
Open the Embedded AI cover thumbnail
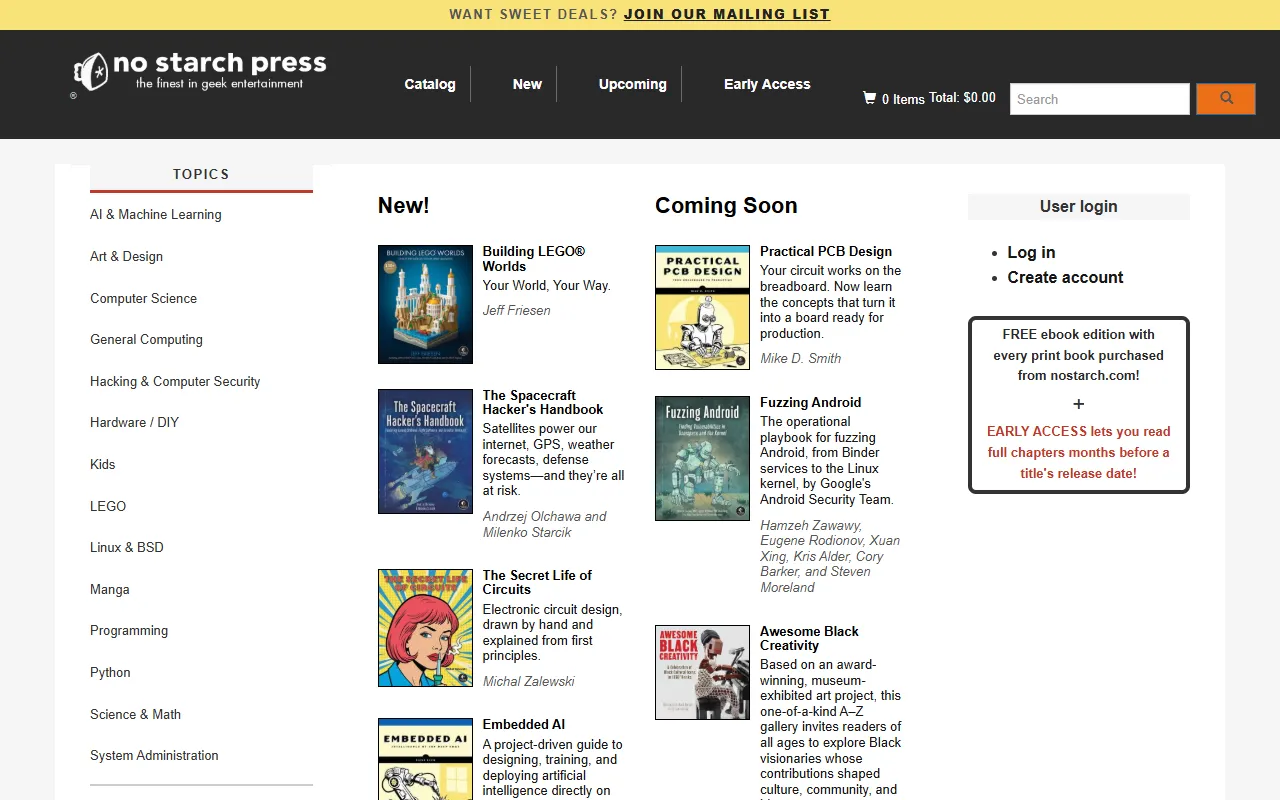pyautogui.click(x=425, y=759)
